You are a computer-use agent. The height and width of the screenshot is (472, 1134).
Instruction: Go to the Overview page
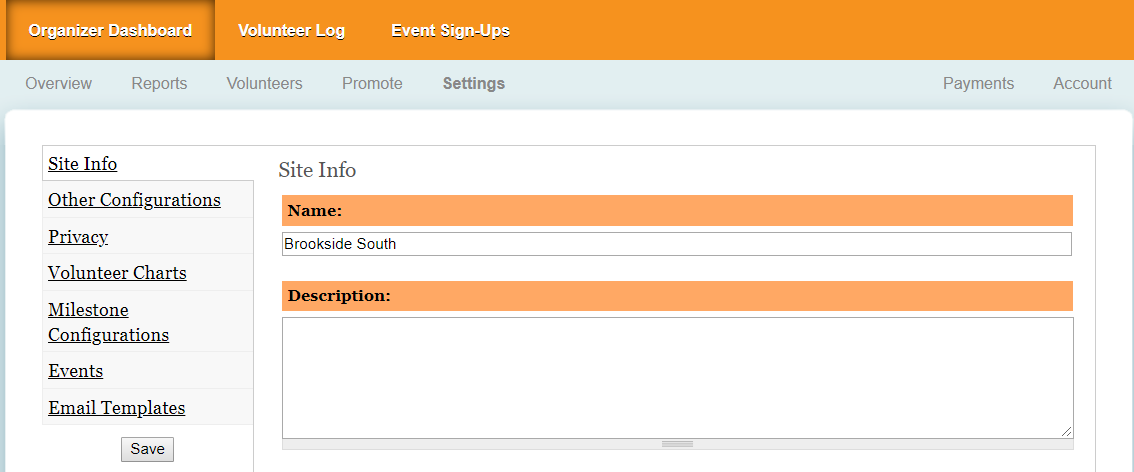[x=59, y=84]
